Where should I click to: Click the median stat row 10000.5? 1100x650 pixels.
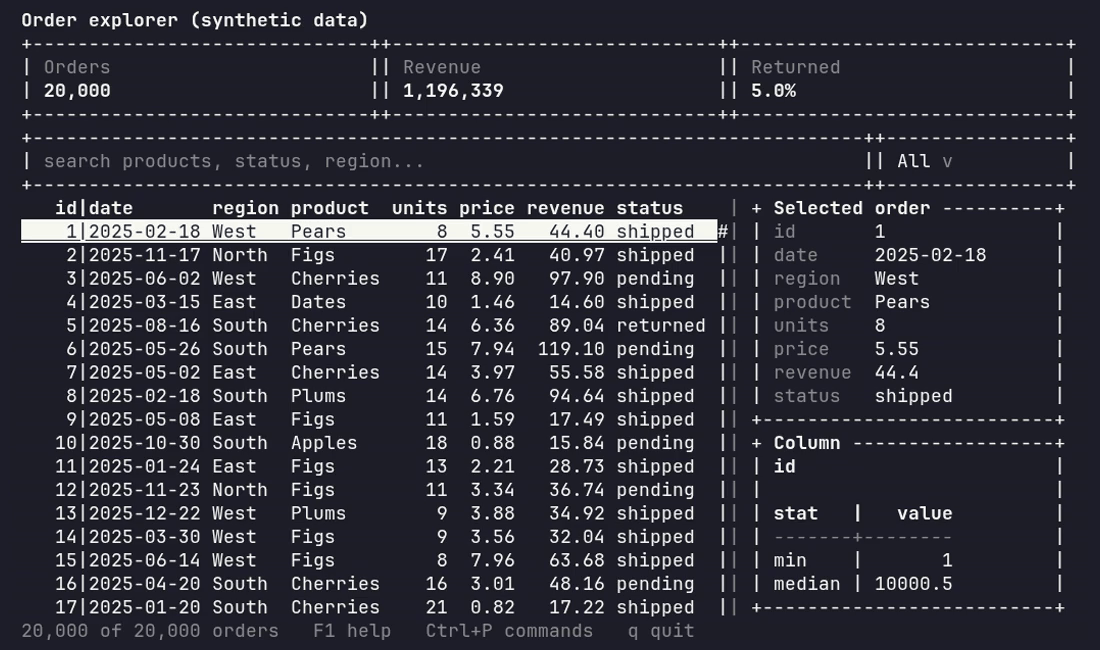click(863, 584)
